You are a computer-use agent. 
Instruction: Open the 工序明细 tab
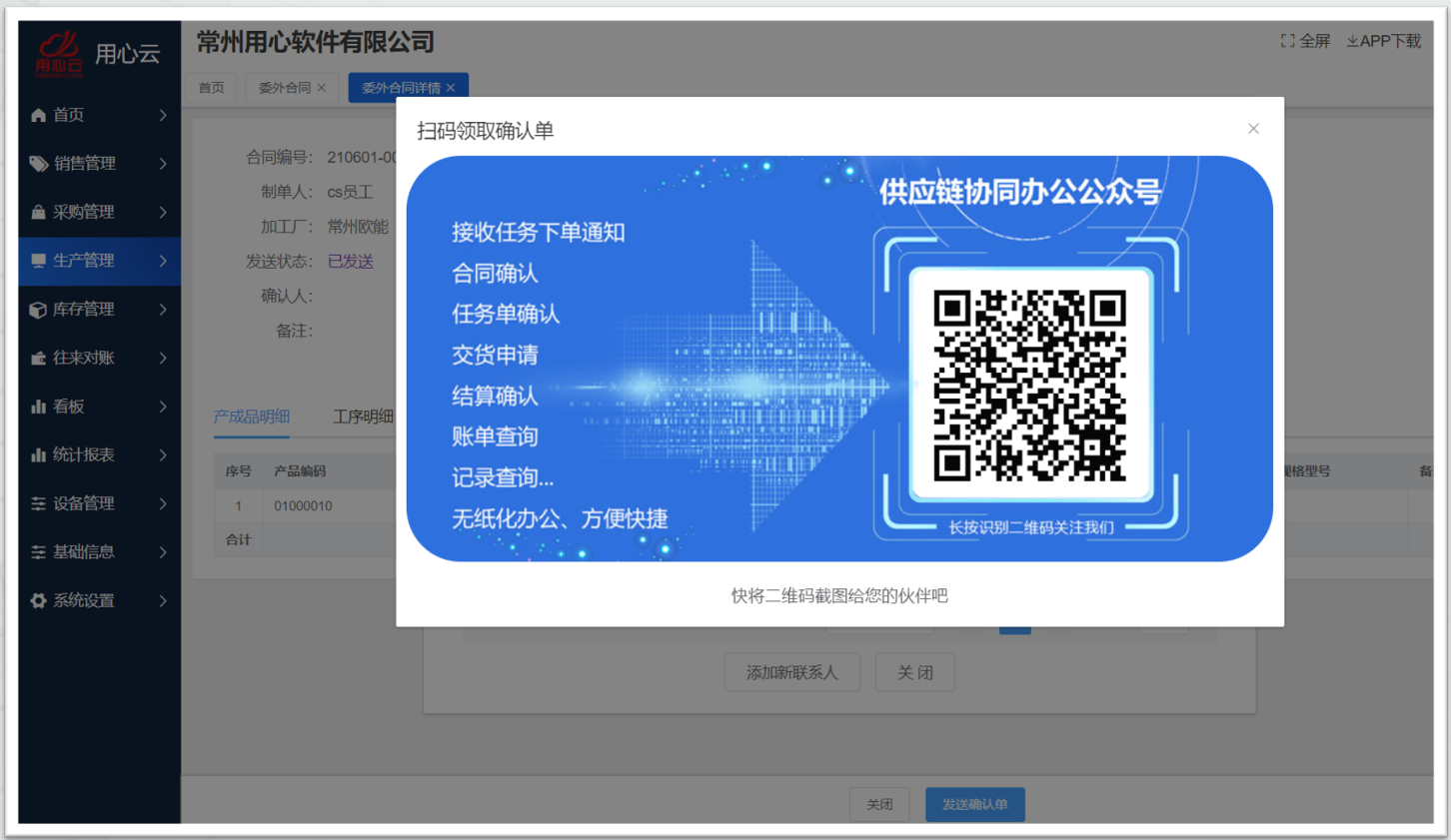[363, 417]
